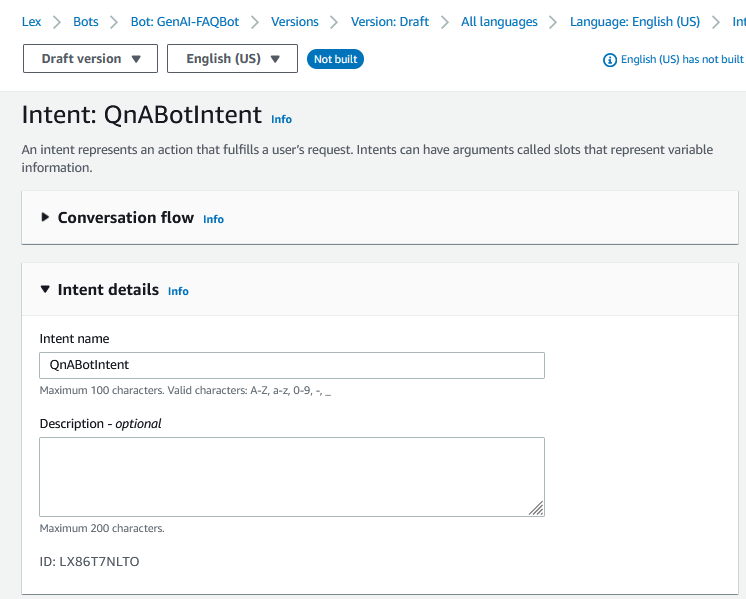Open Language: English (US) breadcrumb
The image size is (746, 599).
click(635, 21)
